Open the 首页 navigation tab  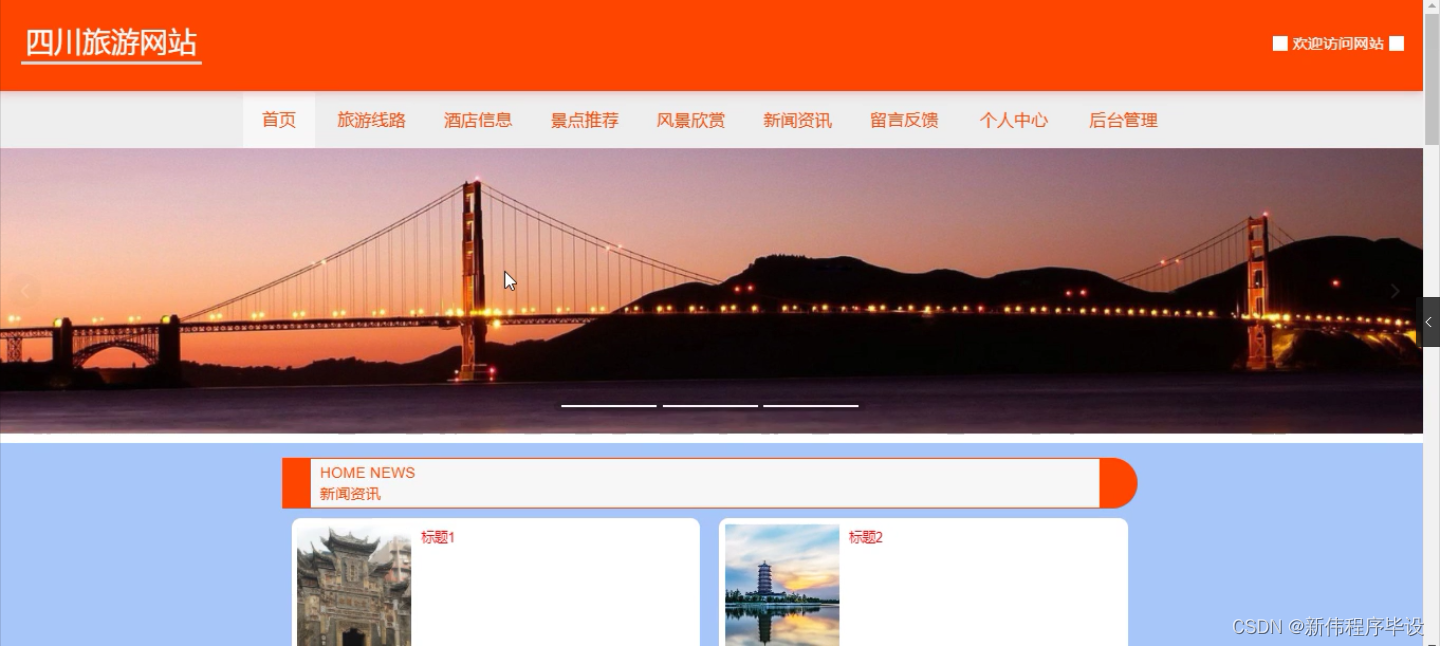click(279, 120)
